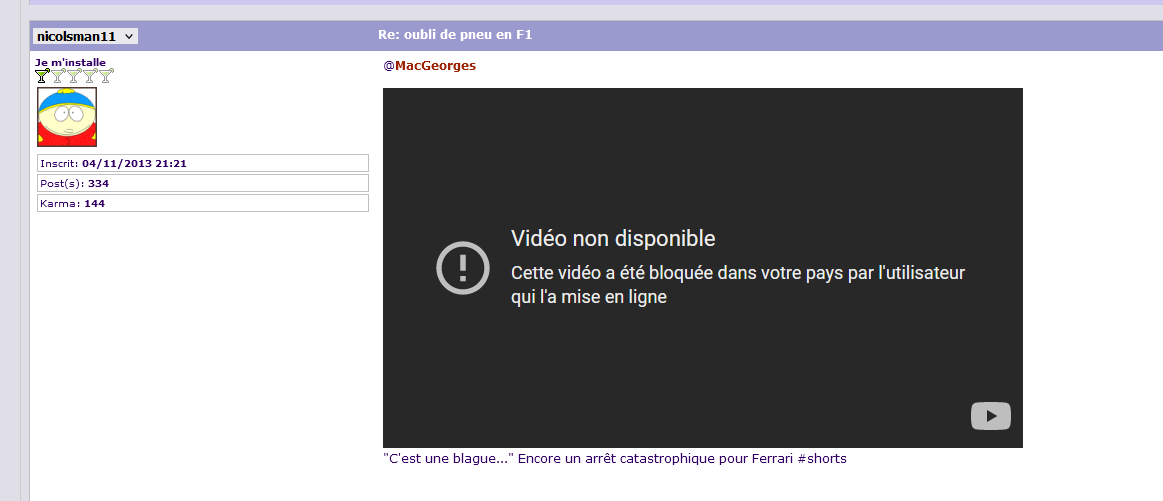The image size is (1163, 501).
Task: Click the last cocktail glass rank icon
Action: pyautogui.click(x=106, y=76)
